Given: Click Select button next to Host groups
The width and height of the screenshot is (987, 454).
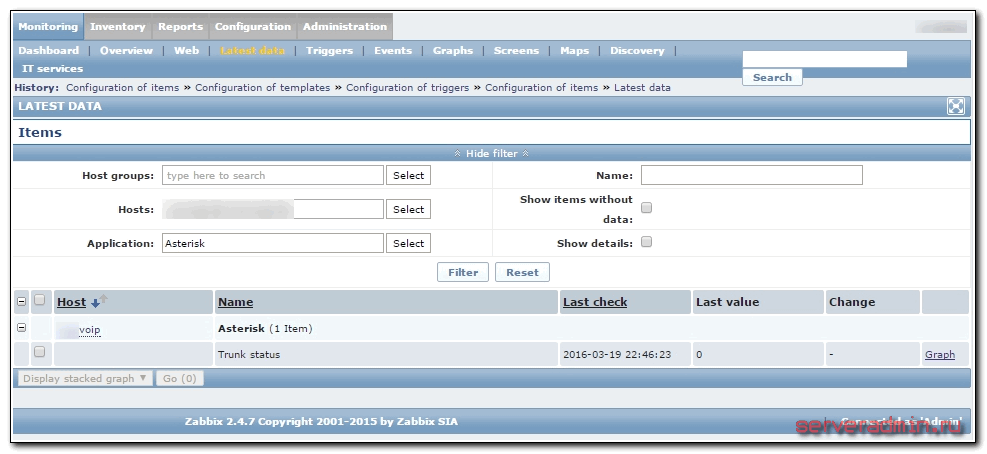Looking at the screenshot, I should (408, 176).
